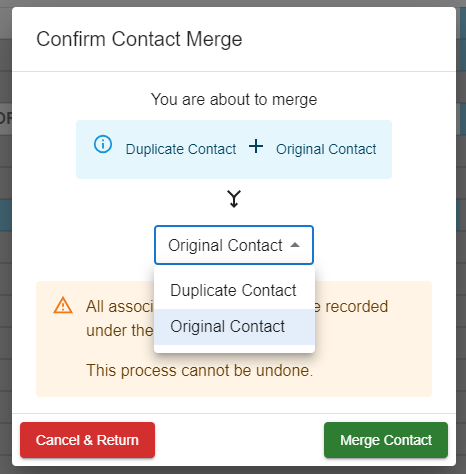466x474 pixels.
Task: Click the 'You are about to merge' text
Action: click(234, 99)
